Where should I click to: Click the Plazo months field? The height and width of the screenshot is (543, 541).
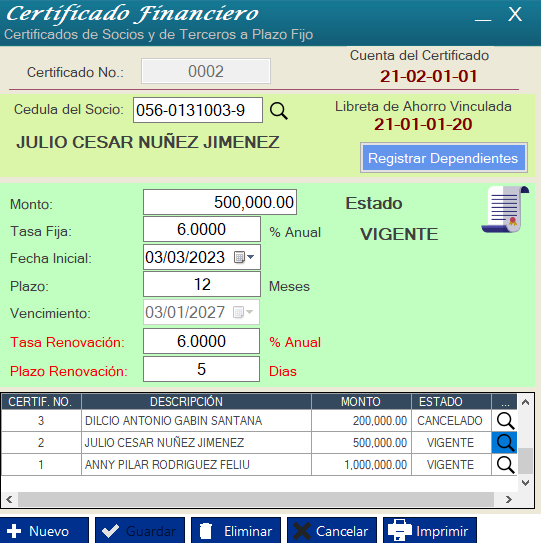click(x=202, y=284)
